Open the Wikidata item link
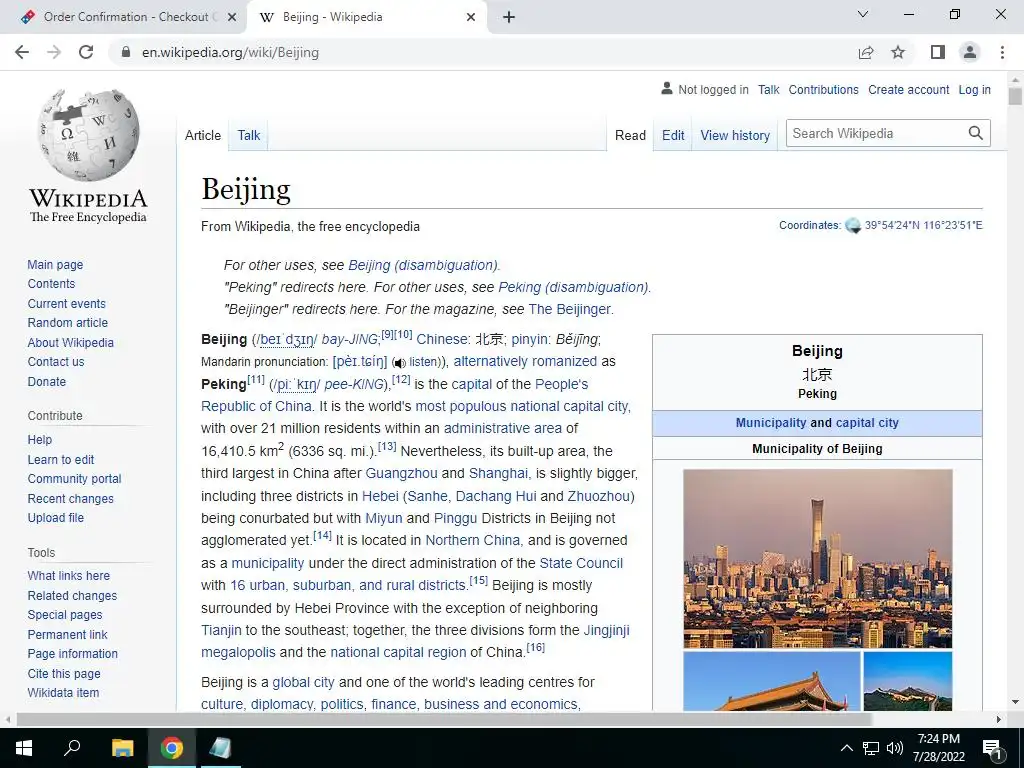Image resolution: width=1024 pixels, height=768 pixels. pyautogui.click(x=63, y=692)
